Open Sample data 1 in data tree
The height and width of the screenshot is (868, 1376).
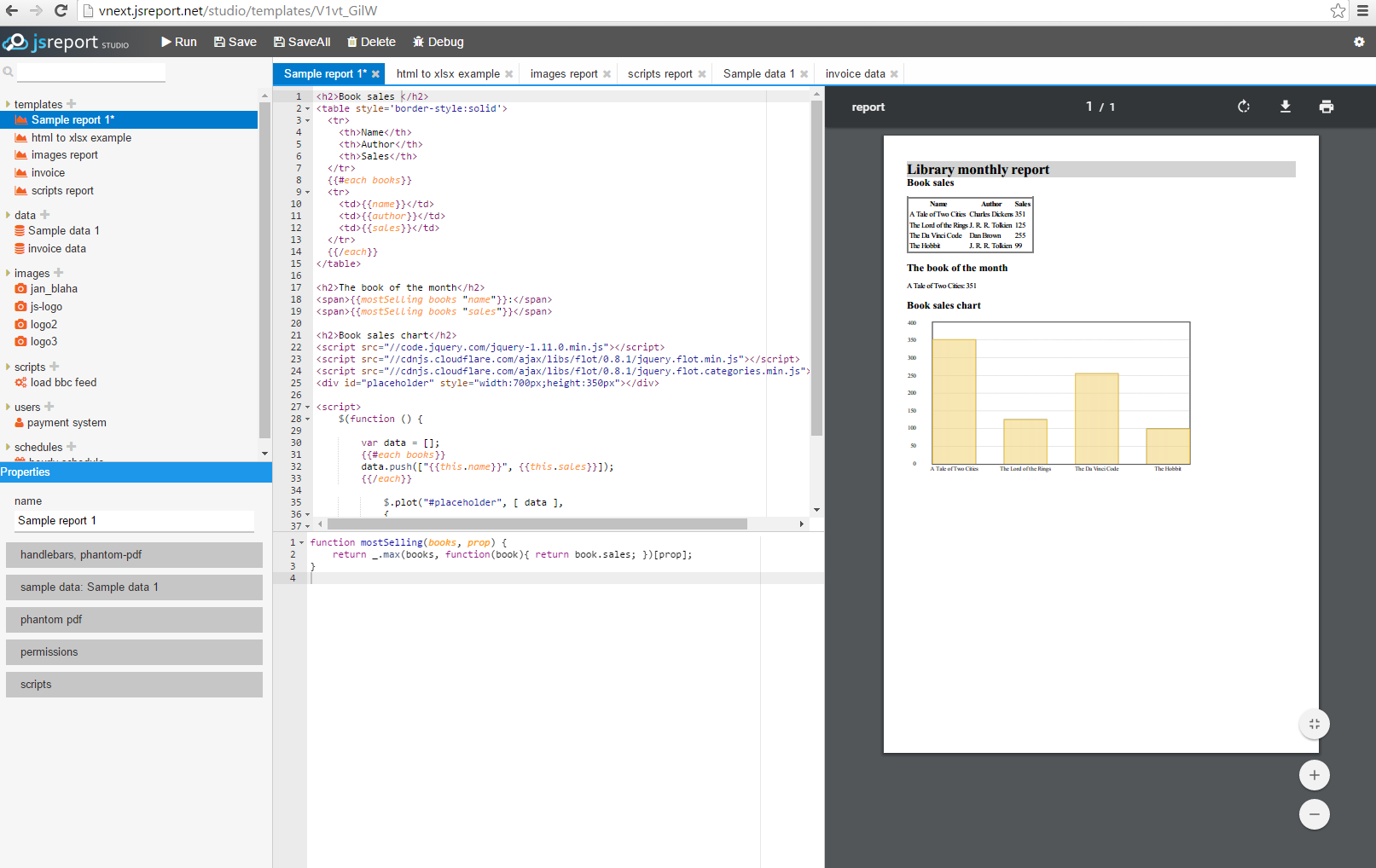64,230
